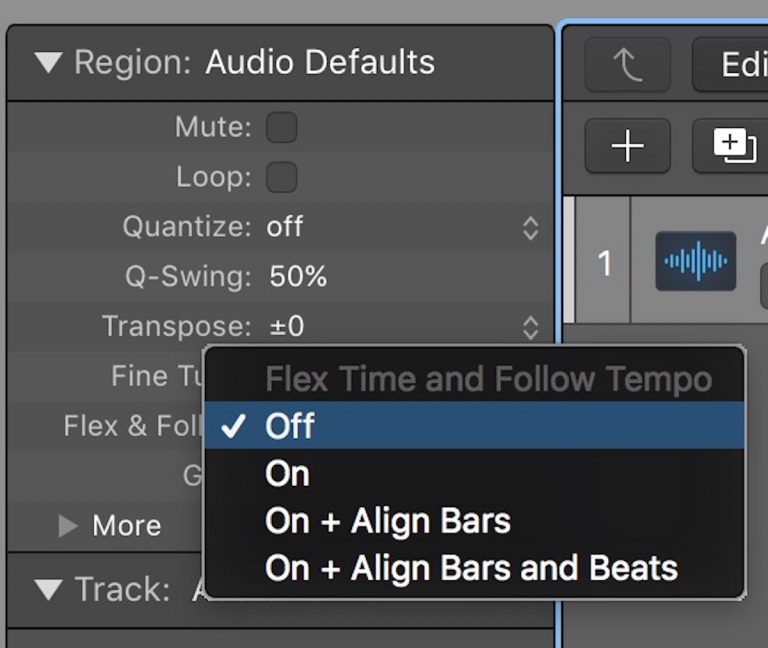
Task: Collapse the Region inspector triangle
Action: tap(47, 63)
